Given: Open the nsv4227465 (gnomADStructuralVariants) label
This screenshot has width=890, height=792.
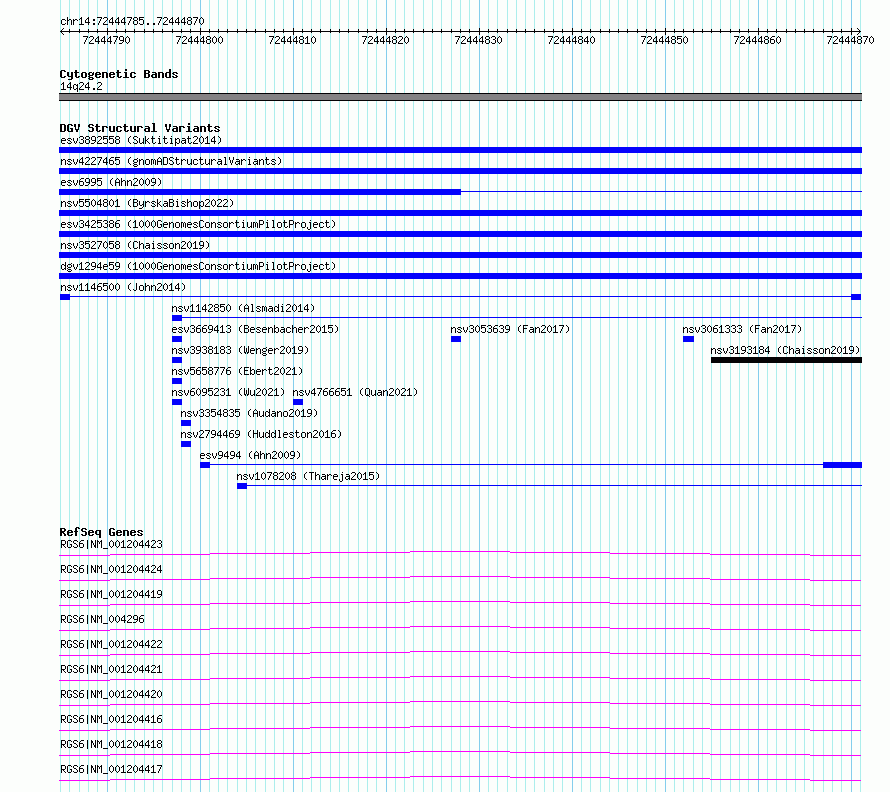Looking at the screenshot, I should tap(171, 161).
